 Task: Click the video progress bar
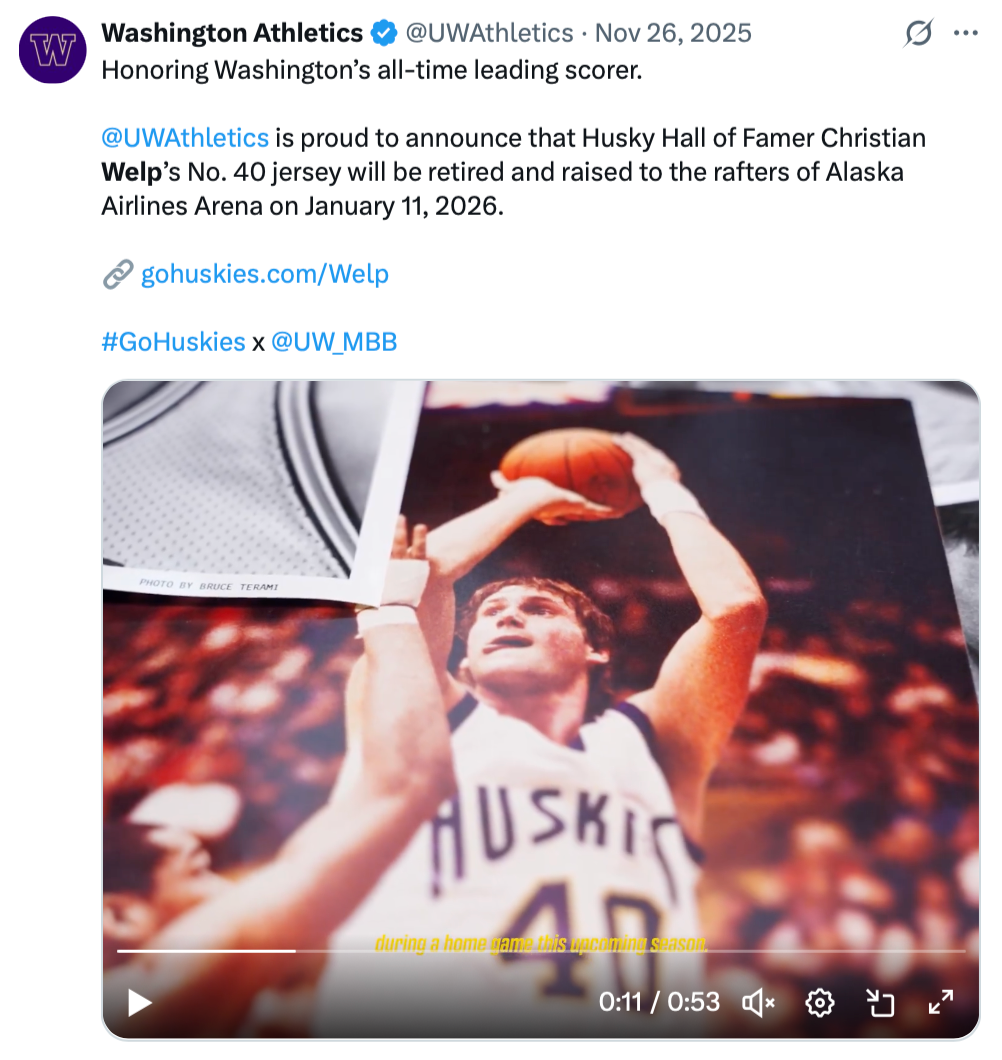coord(540,950)
